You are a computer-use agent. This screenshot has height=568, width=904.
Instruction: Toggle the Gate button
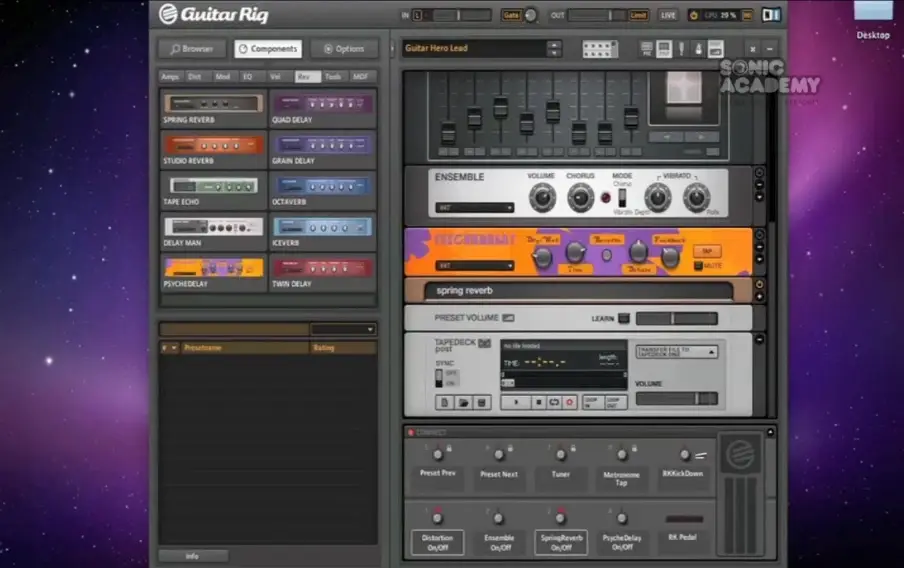(511, 16)
